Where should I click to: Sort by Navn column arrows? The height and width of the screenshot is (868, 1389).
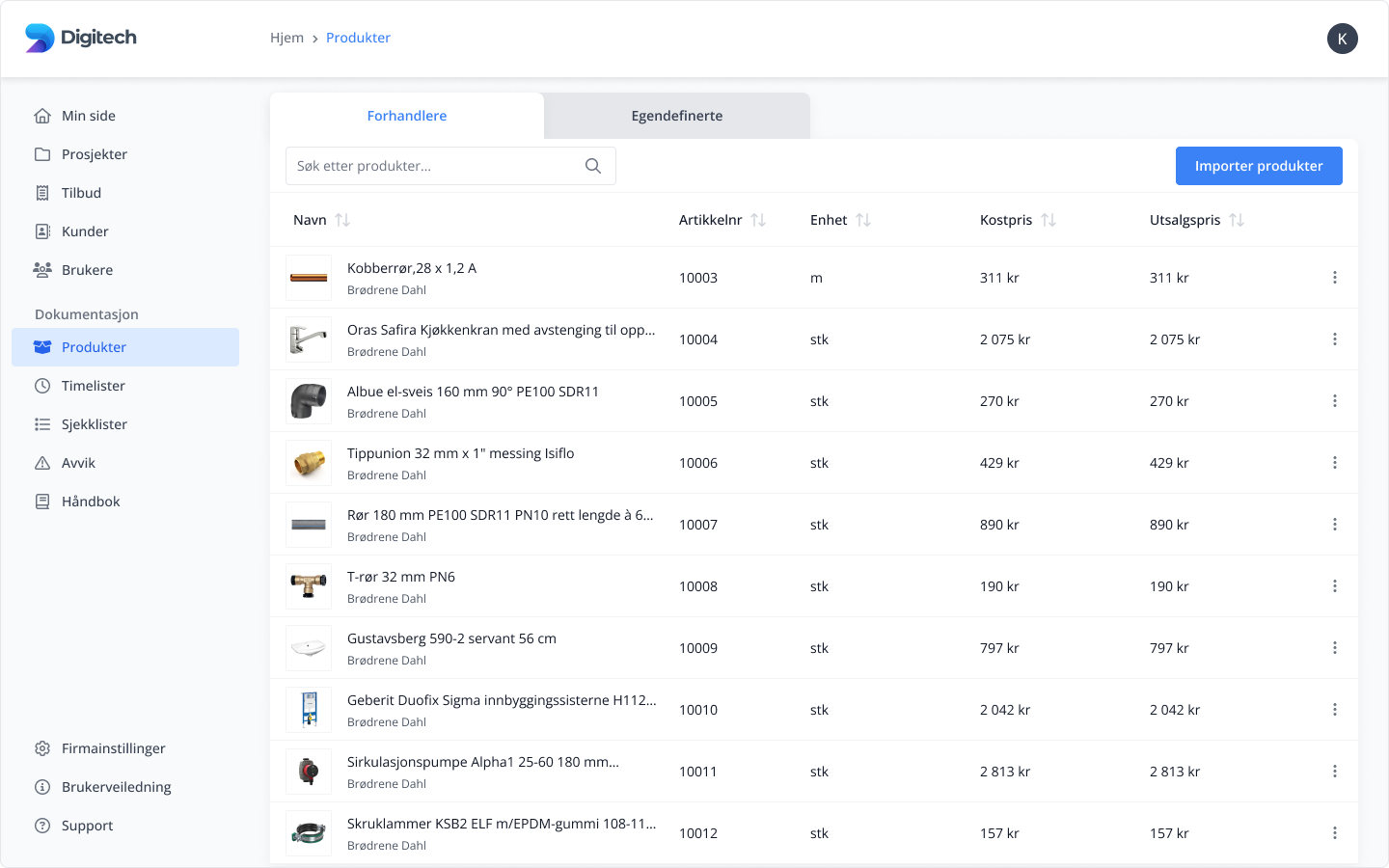coord(342,220)
